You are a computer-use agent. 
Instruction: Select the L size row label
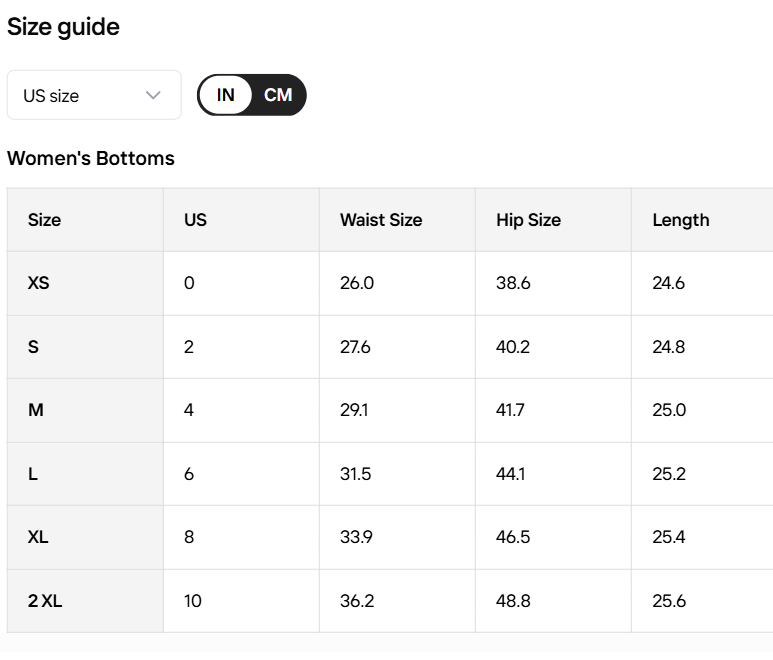click(33, 474)
